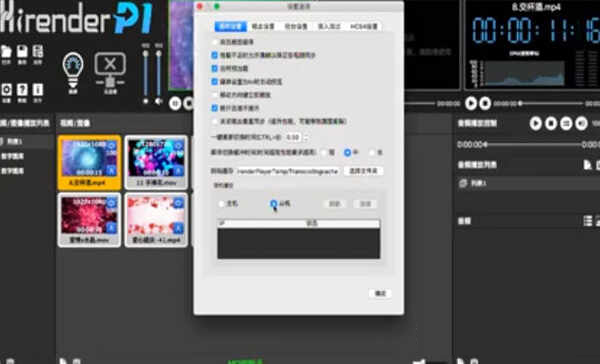
Task: Confirm settings with the bottom OK button
Action: 380,294
